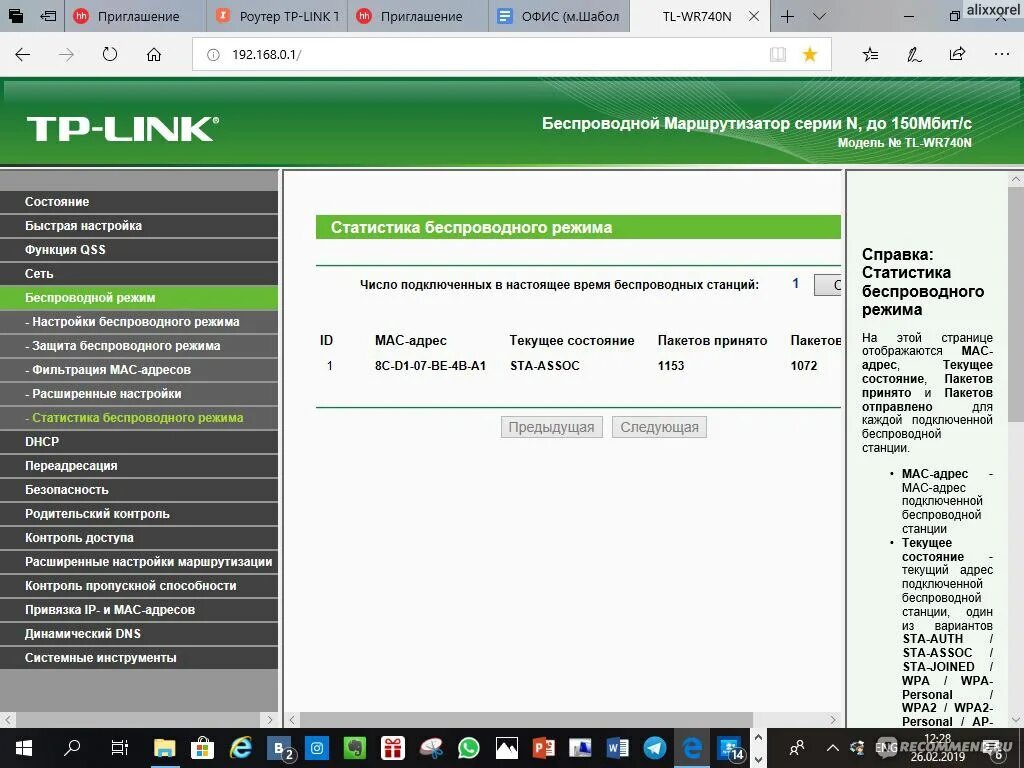The width and height of the screenshot is (1024, 768).
Task: Open Word from the taskbar
Action: [x=616, y=748]
